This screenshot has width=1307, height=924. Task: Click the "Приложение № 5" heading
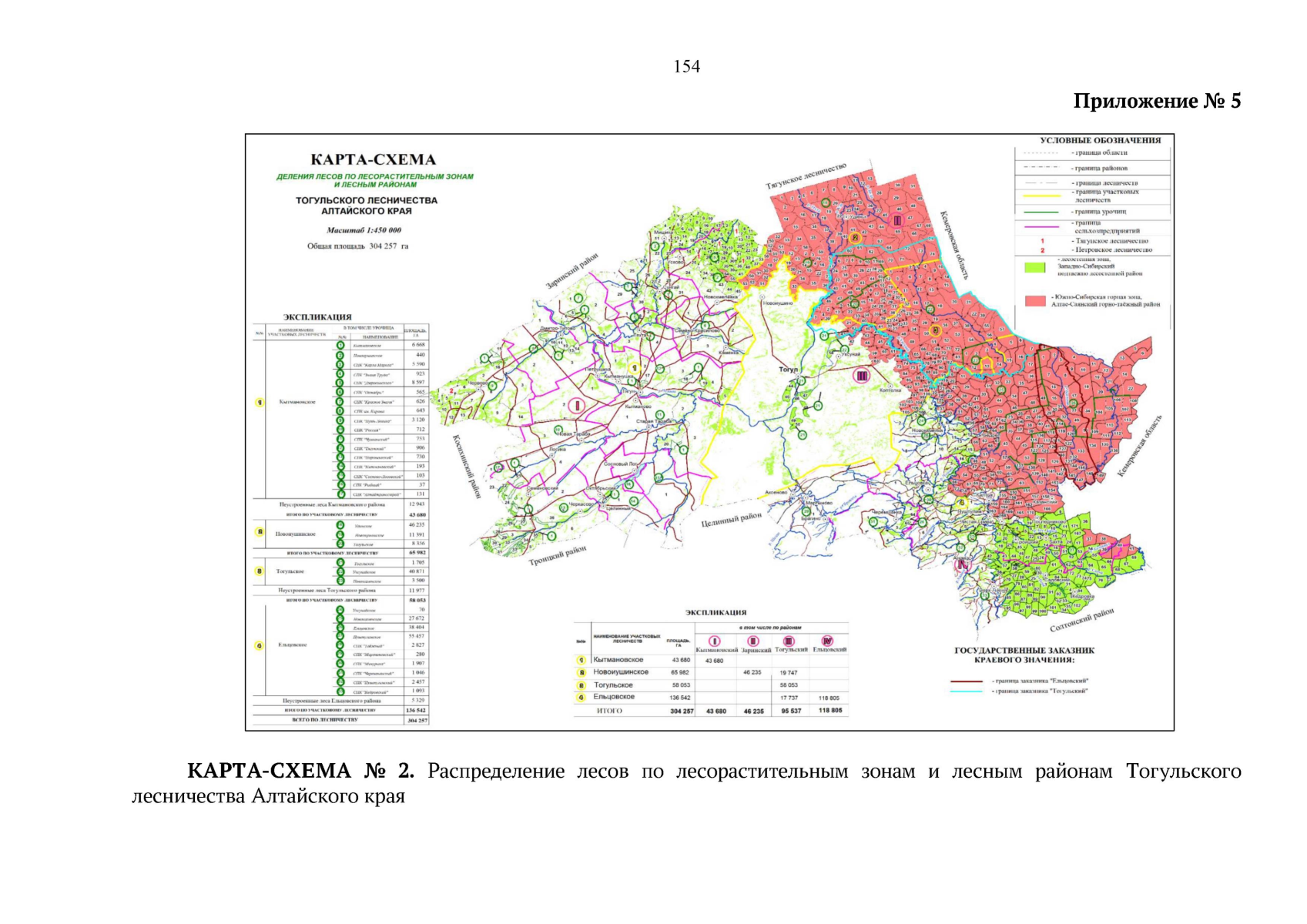point(1157,102)
